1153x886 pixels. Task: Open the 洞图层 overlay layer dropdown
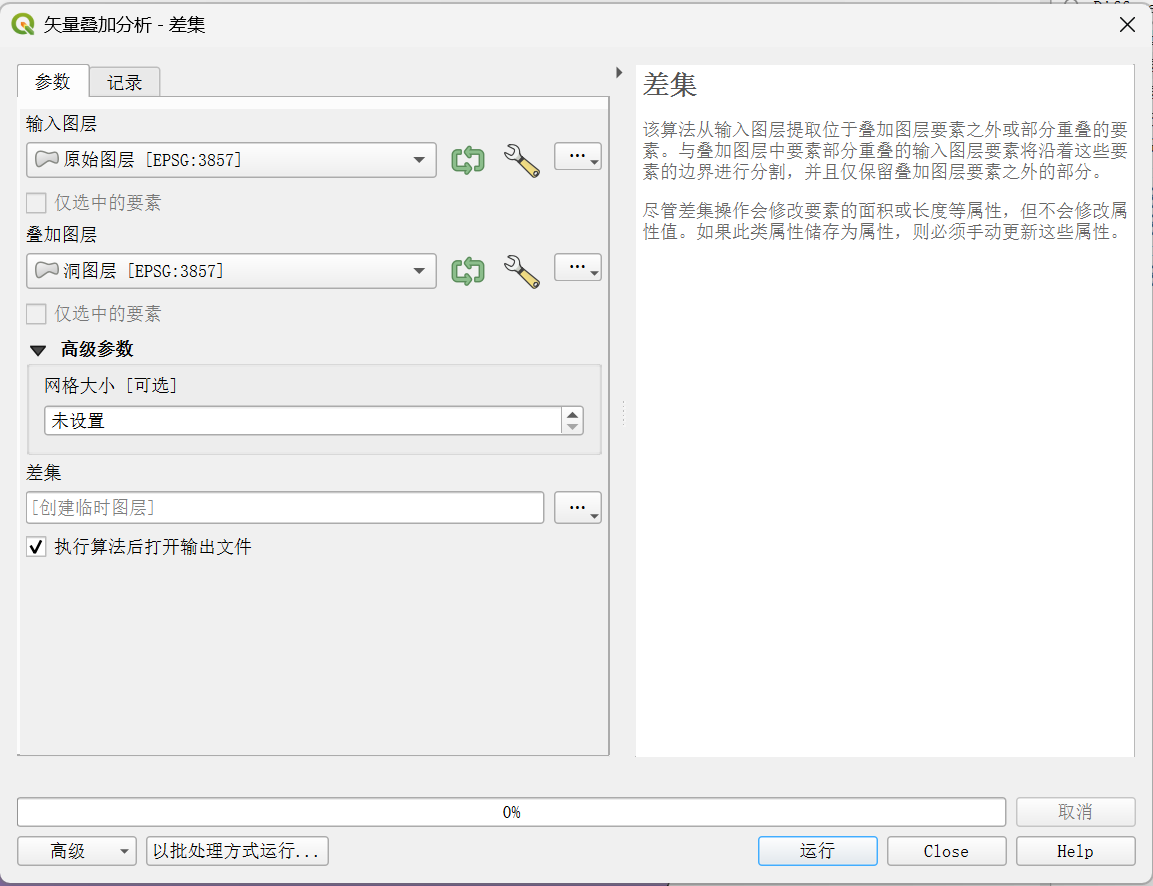[232, 271]
